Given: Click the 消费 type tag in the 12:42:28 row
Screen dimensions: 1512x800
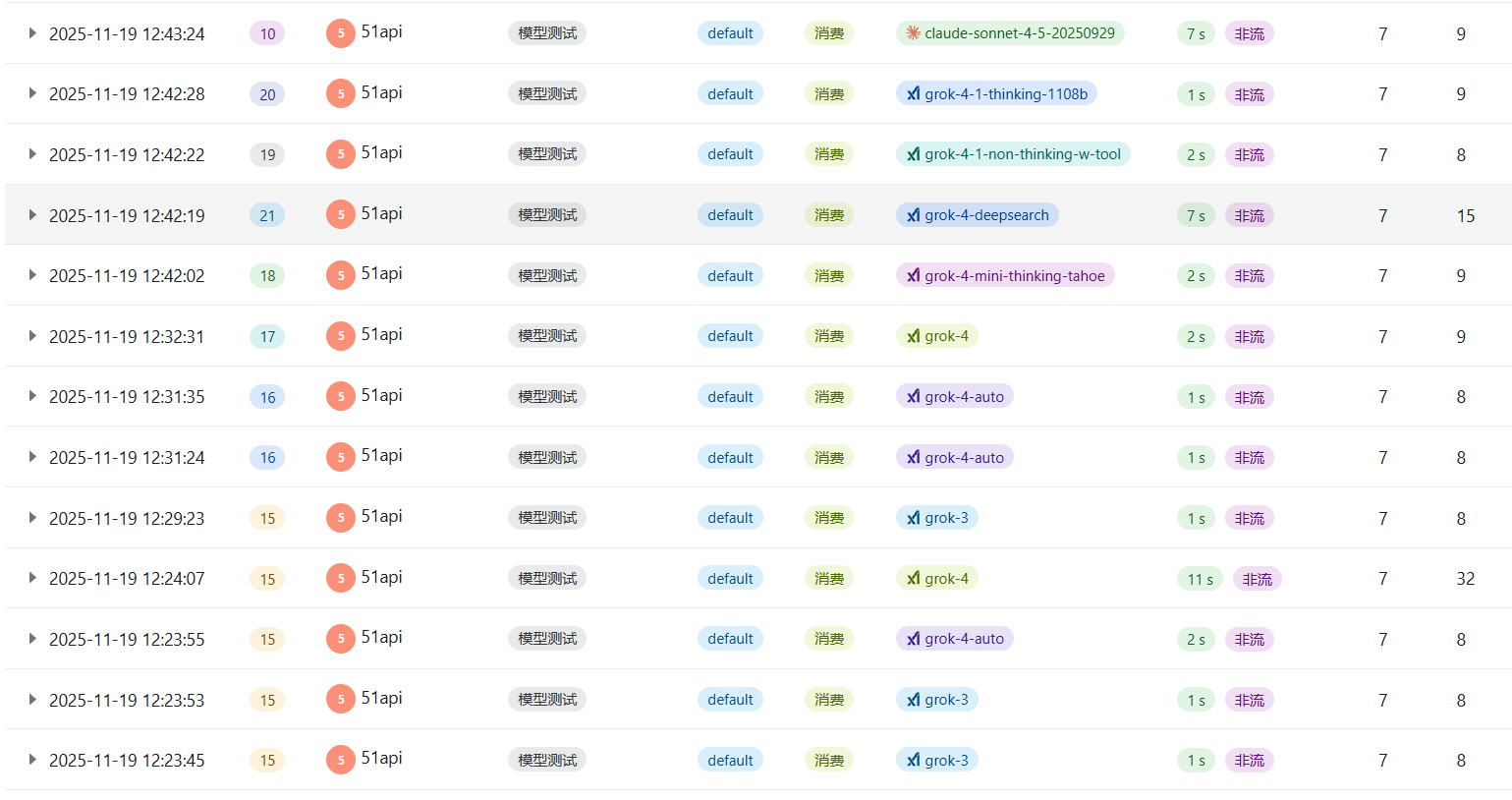Looking at the screenshot, I should click(x=829, y=94).
